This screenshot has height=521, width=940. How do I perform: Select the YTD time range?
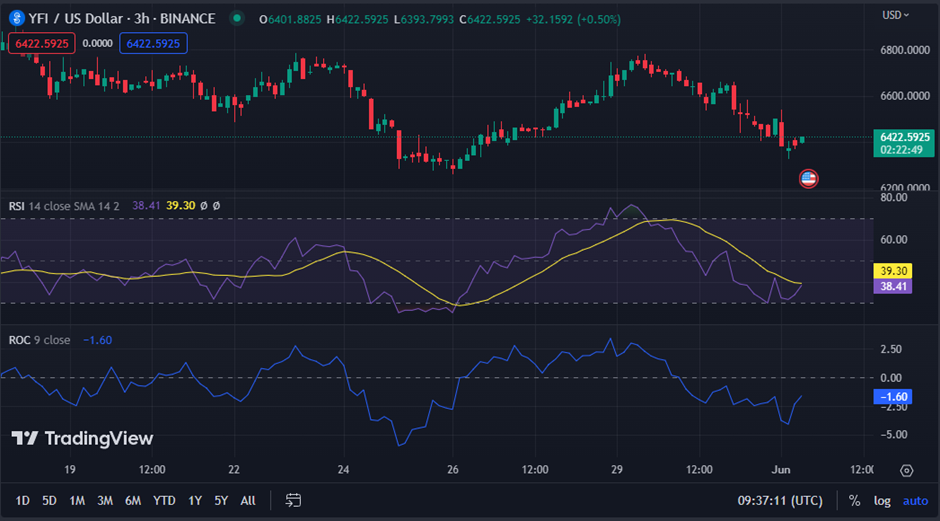coord(164,500)
